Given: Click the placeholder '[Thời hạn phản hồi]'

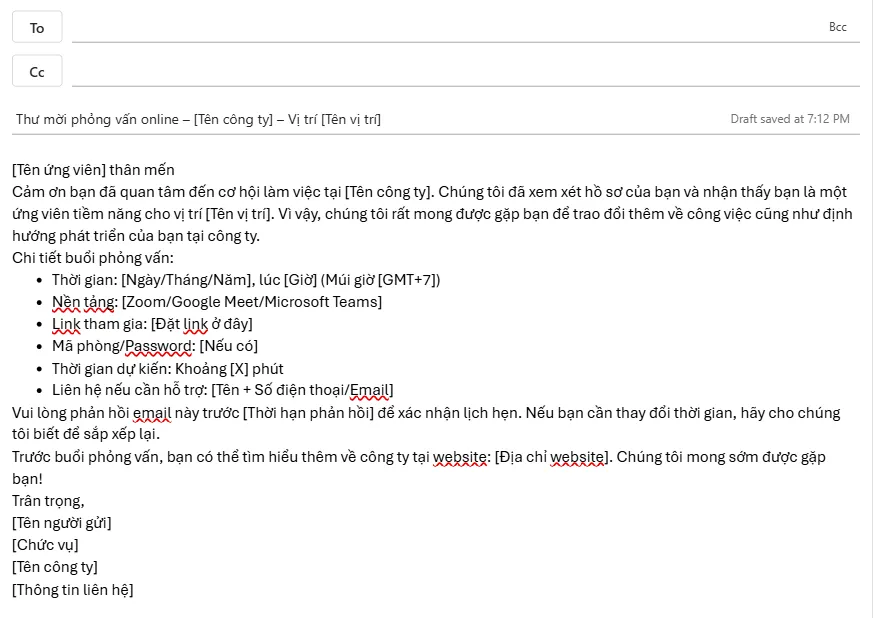Looking at the screenshot, I should point(308,413).
